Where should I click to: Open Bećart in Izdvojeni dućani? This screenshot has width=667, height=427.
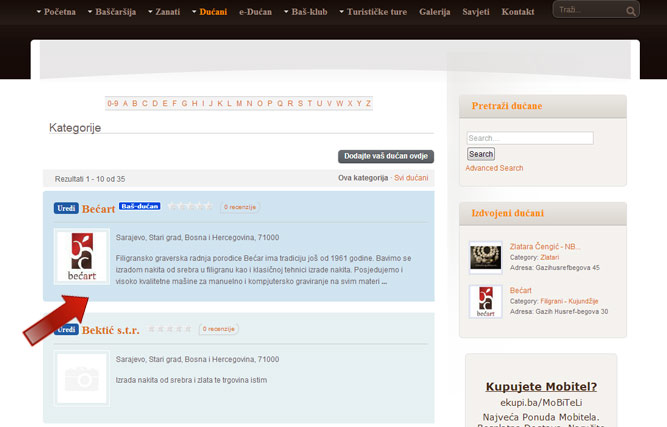[x=521, y=290]
